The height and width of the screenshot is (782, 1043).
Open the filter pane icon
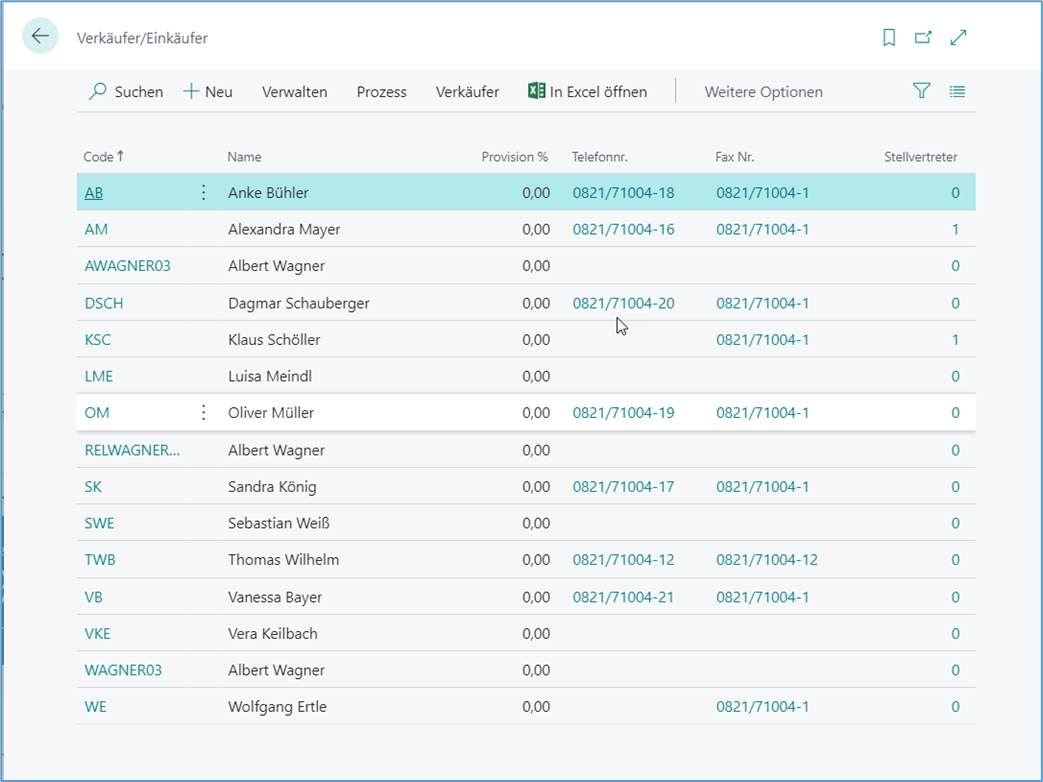point(922,91)
